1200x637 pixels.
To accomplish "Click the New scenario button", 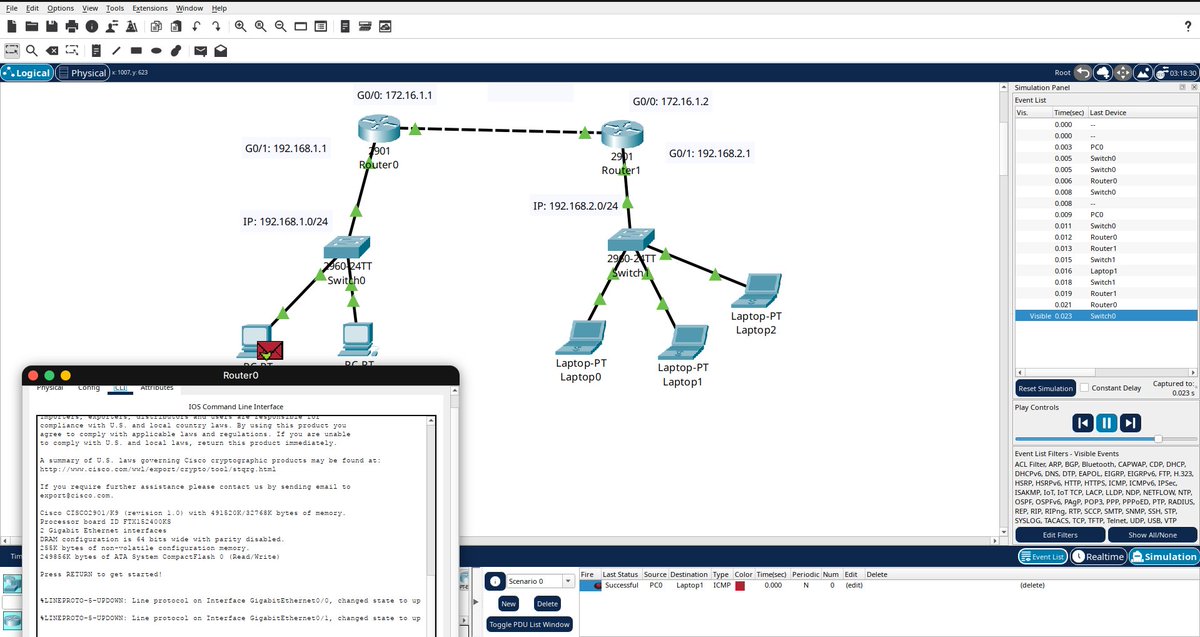I will [508, 603].
